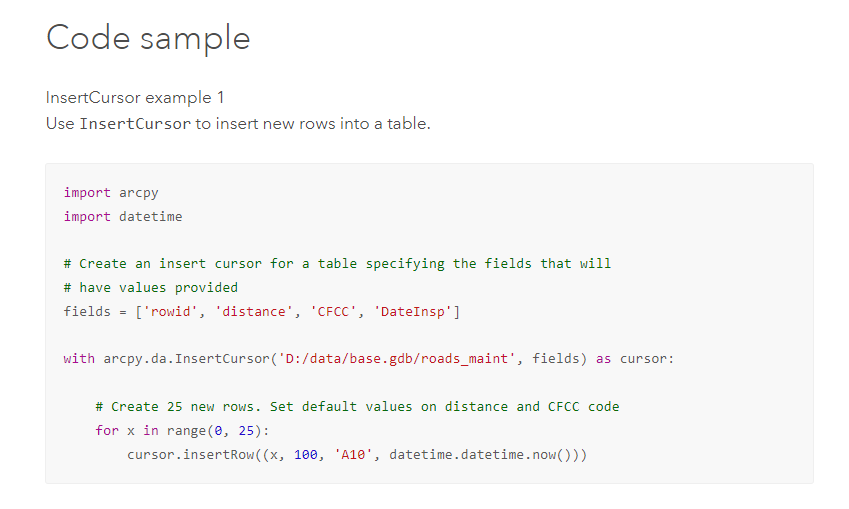
Task: Click the "# have values provided" comment
Action: 151,287
